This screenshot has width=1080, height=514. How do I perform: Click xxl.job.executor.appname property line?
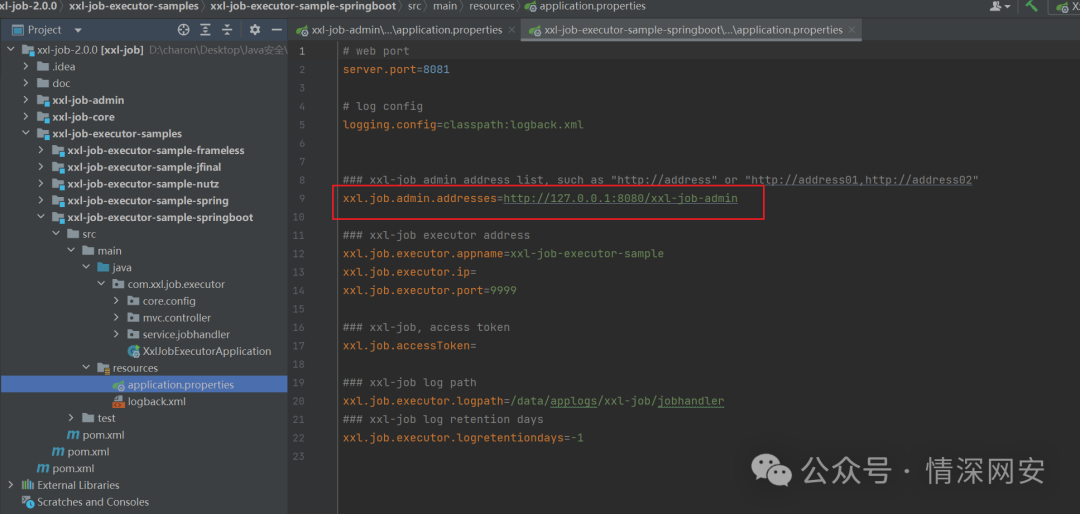(x=503, y=254)
